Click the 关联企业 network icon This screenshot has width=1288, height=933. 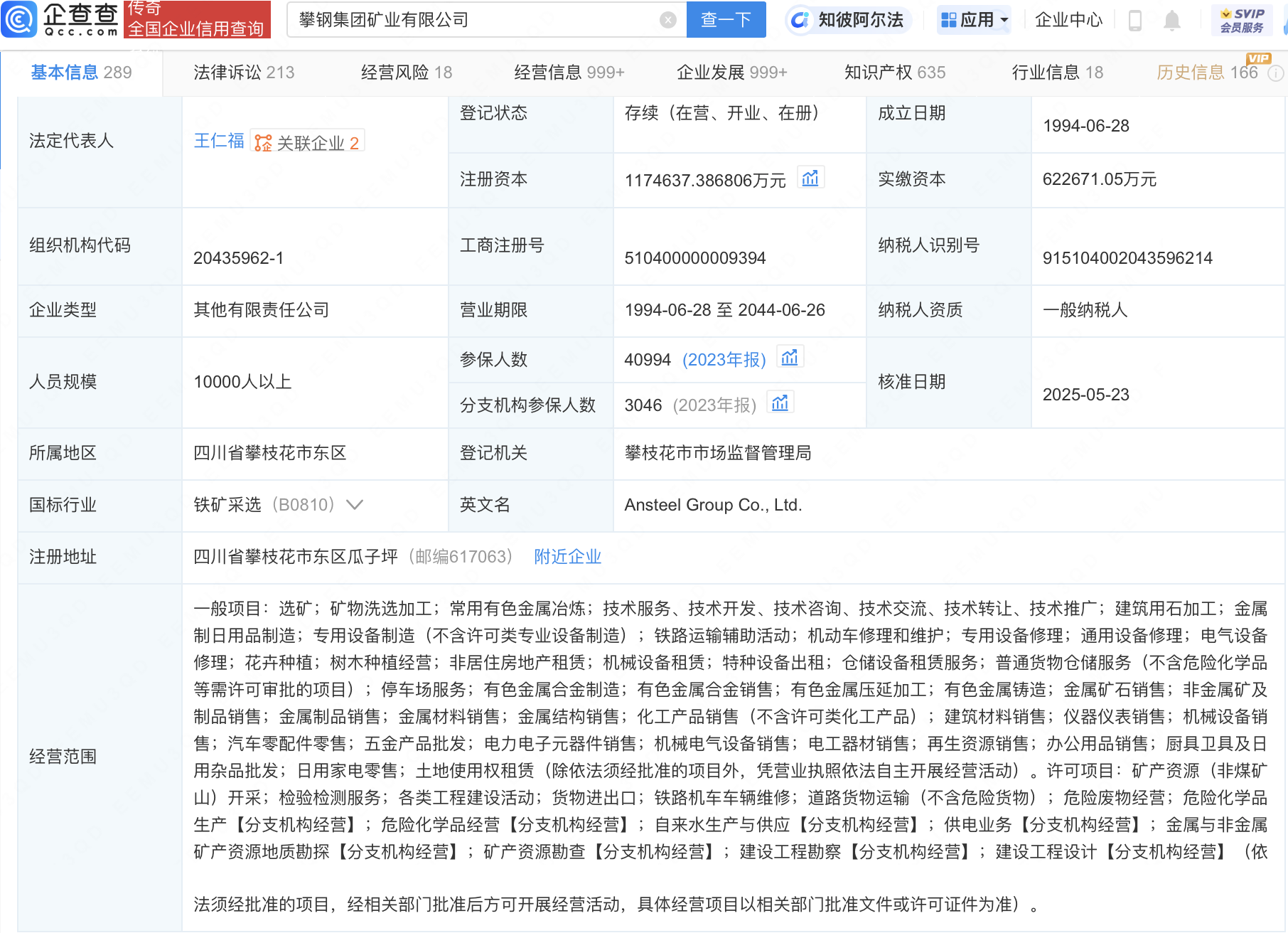coord(263,143)
